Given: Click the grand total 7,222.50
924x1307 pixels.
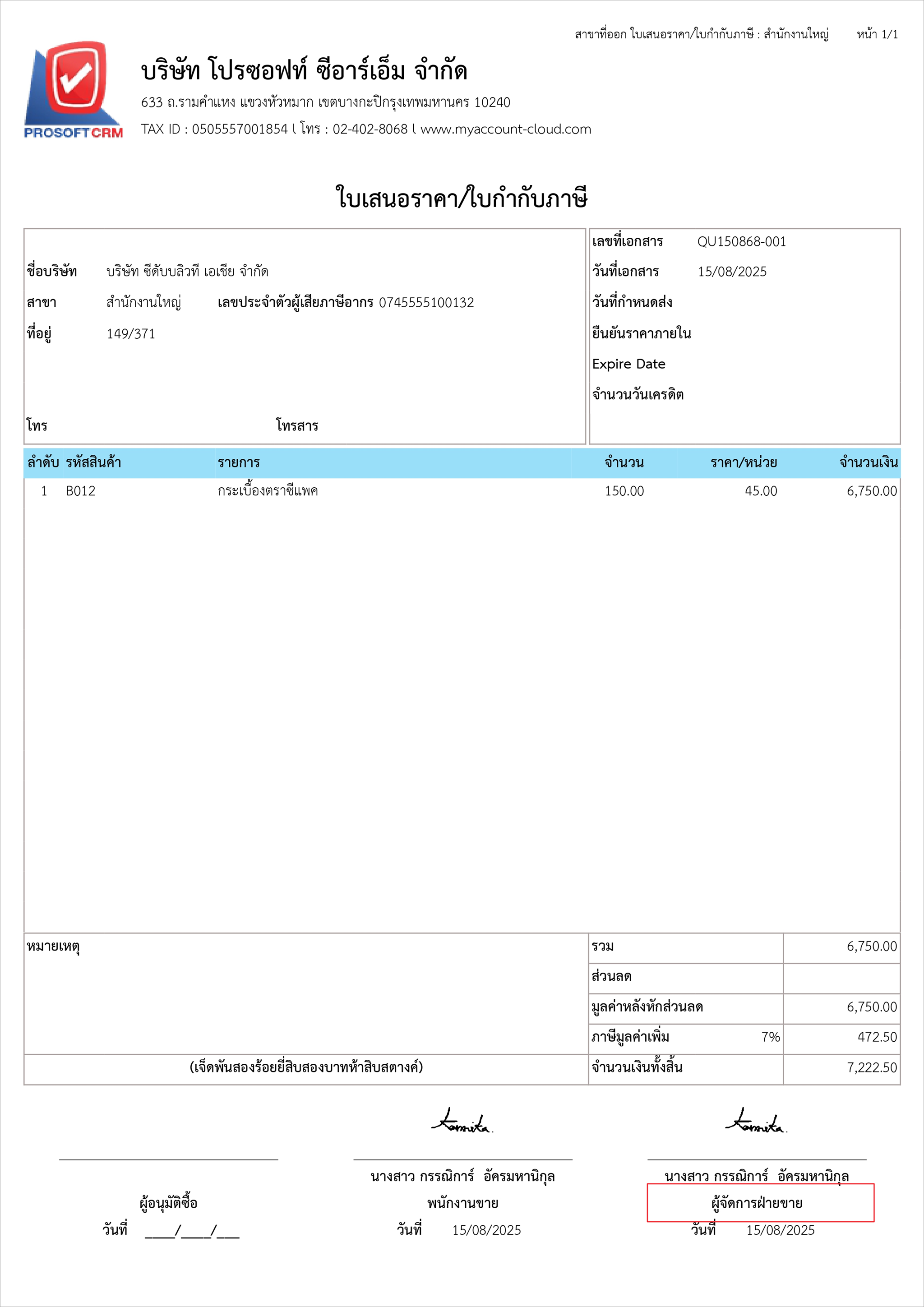Looking at the screenshot, I should (872, 1067).
